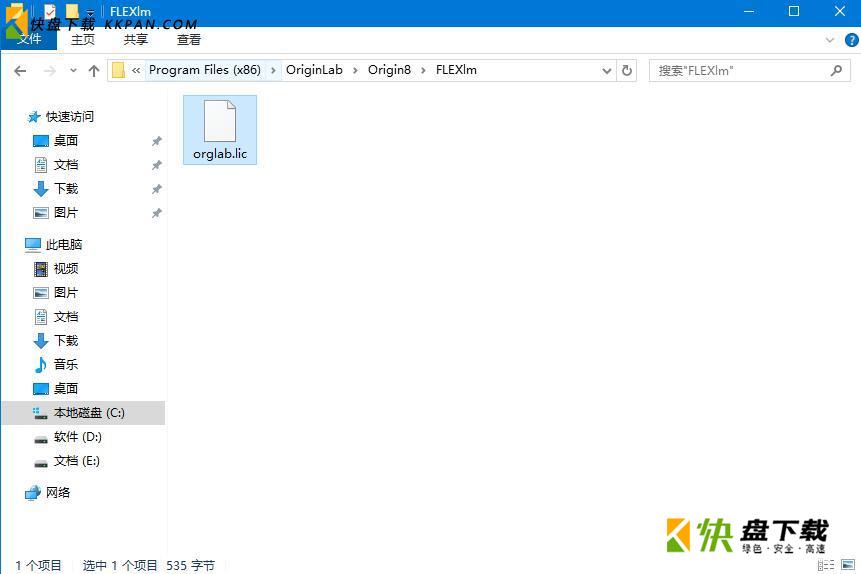Open 文档 folder under 此电脑
The image size is (861, 574).
pyautogui.click(x=66, y=317)
